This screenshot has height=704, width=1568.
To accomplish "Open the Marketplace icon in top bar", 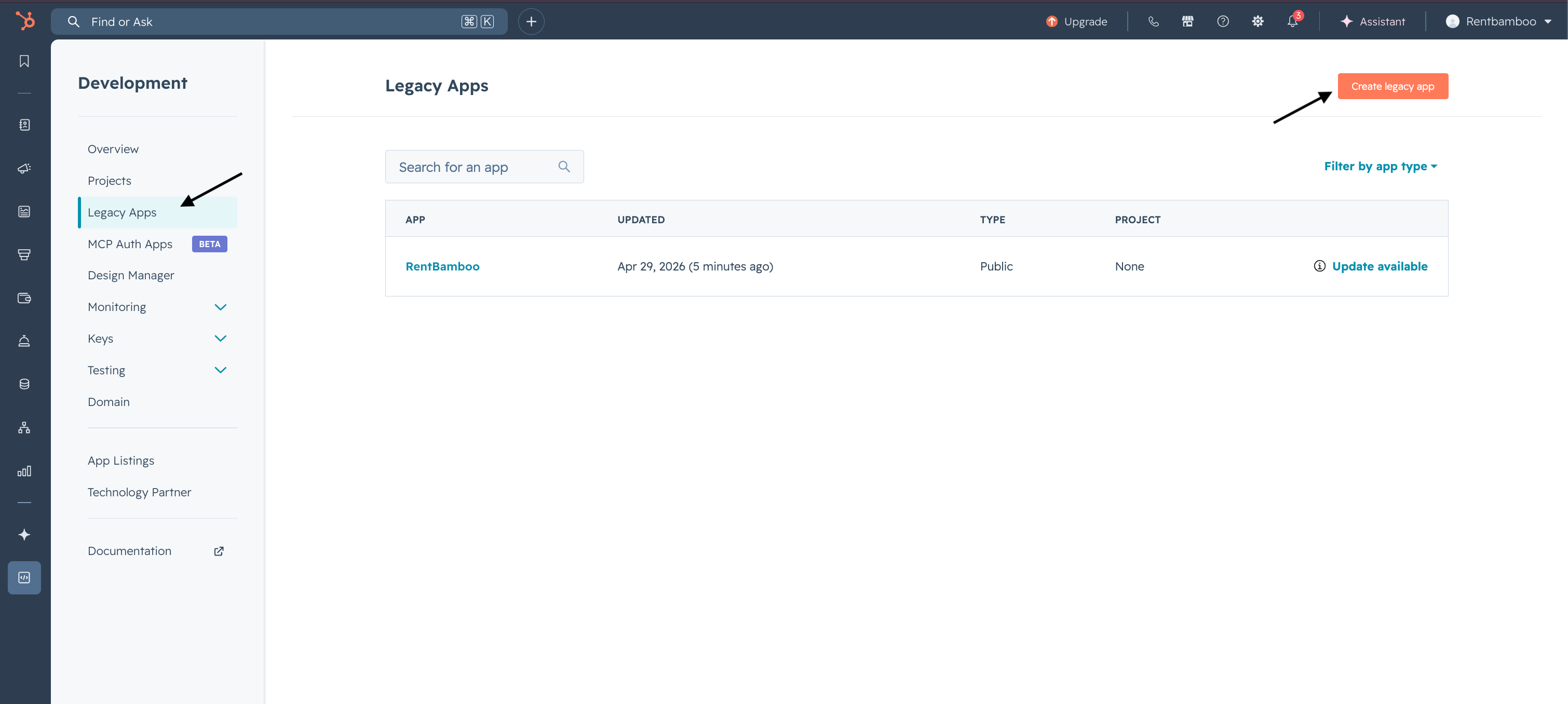I will click(x=1187, y=22).
